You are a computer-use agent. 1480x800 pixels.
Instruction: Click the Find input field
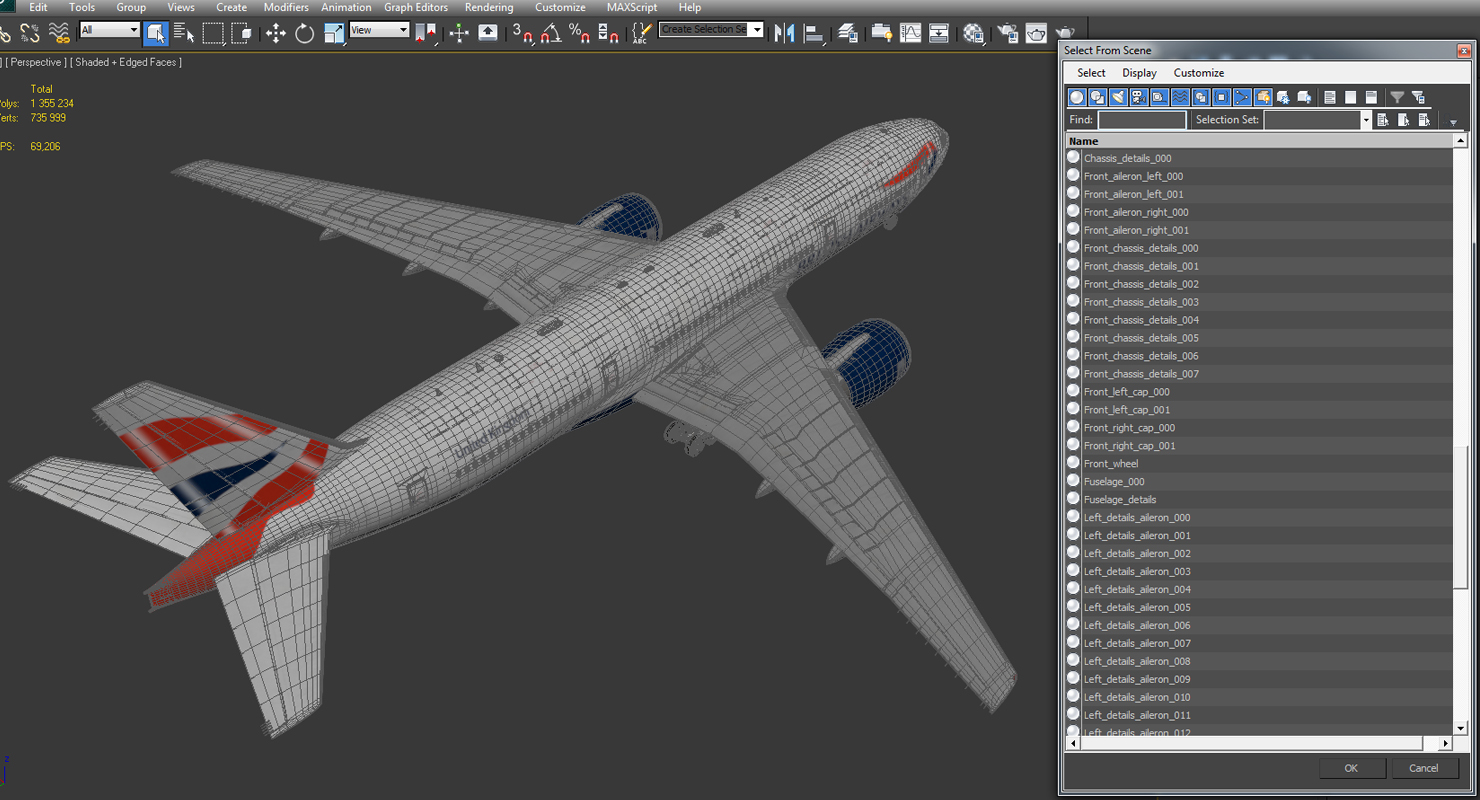coord(1142,120)
